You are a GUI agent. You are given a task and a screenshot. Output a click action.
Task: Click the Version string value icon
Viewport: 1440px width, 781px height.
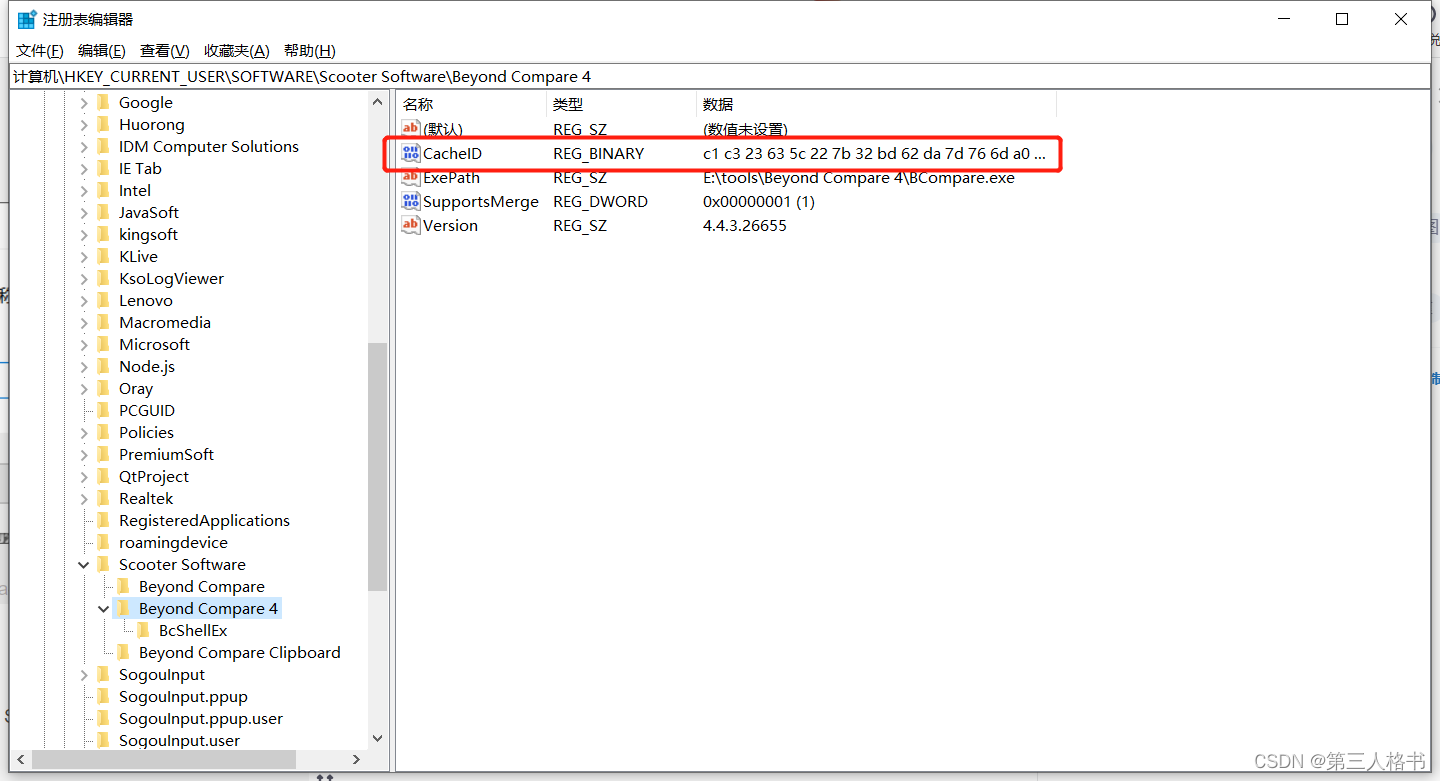click(410, 226)
